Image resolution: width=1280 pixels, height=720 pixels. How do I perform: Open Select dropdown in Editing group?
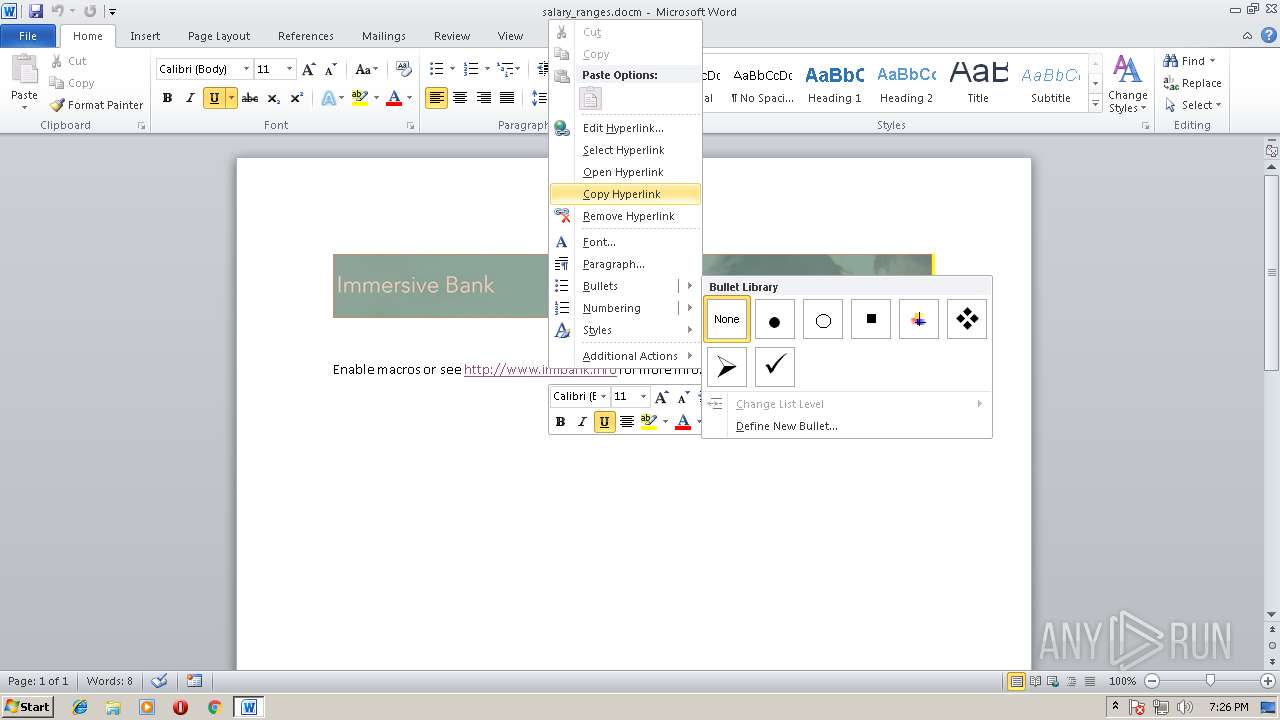pos(1192,105)
